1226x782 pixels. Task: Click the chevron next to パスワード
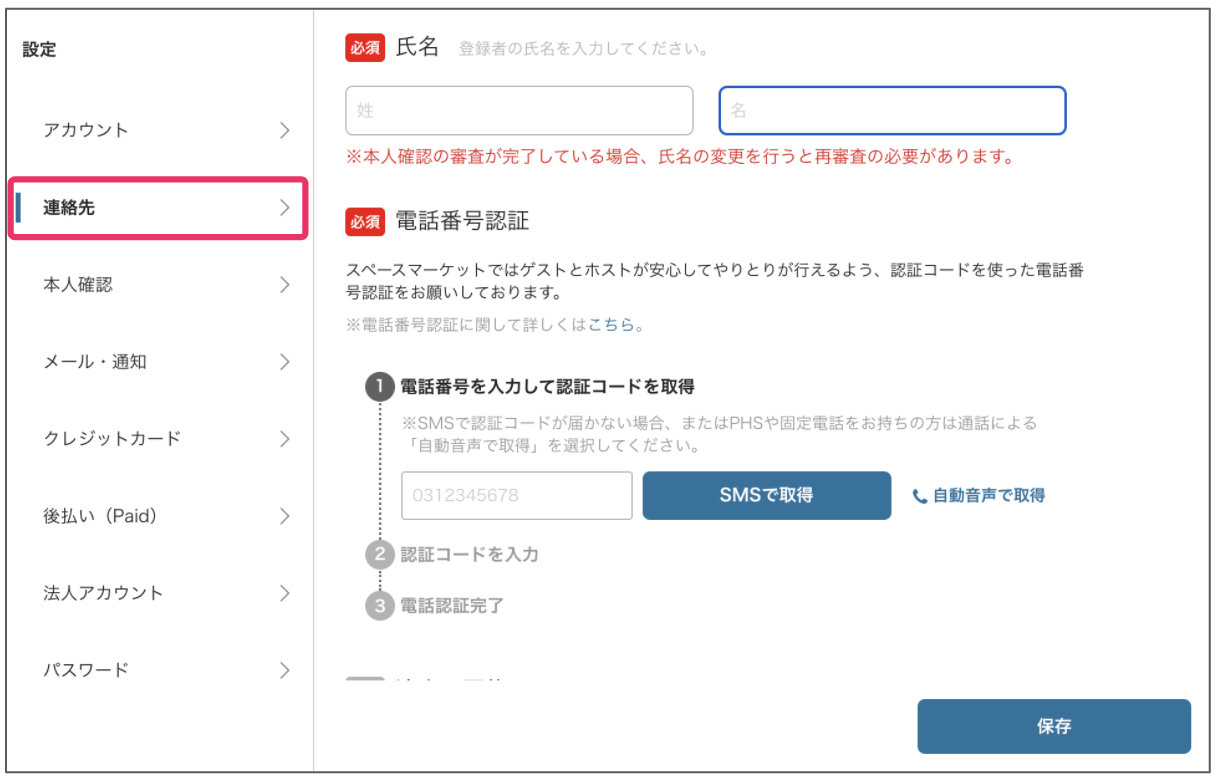[285, 670]
